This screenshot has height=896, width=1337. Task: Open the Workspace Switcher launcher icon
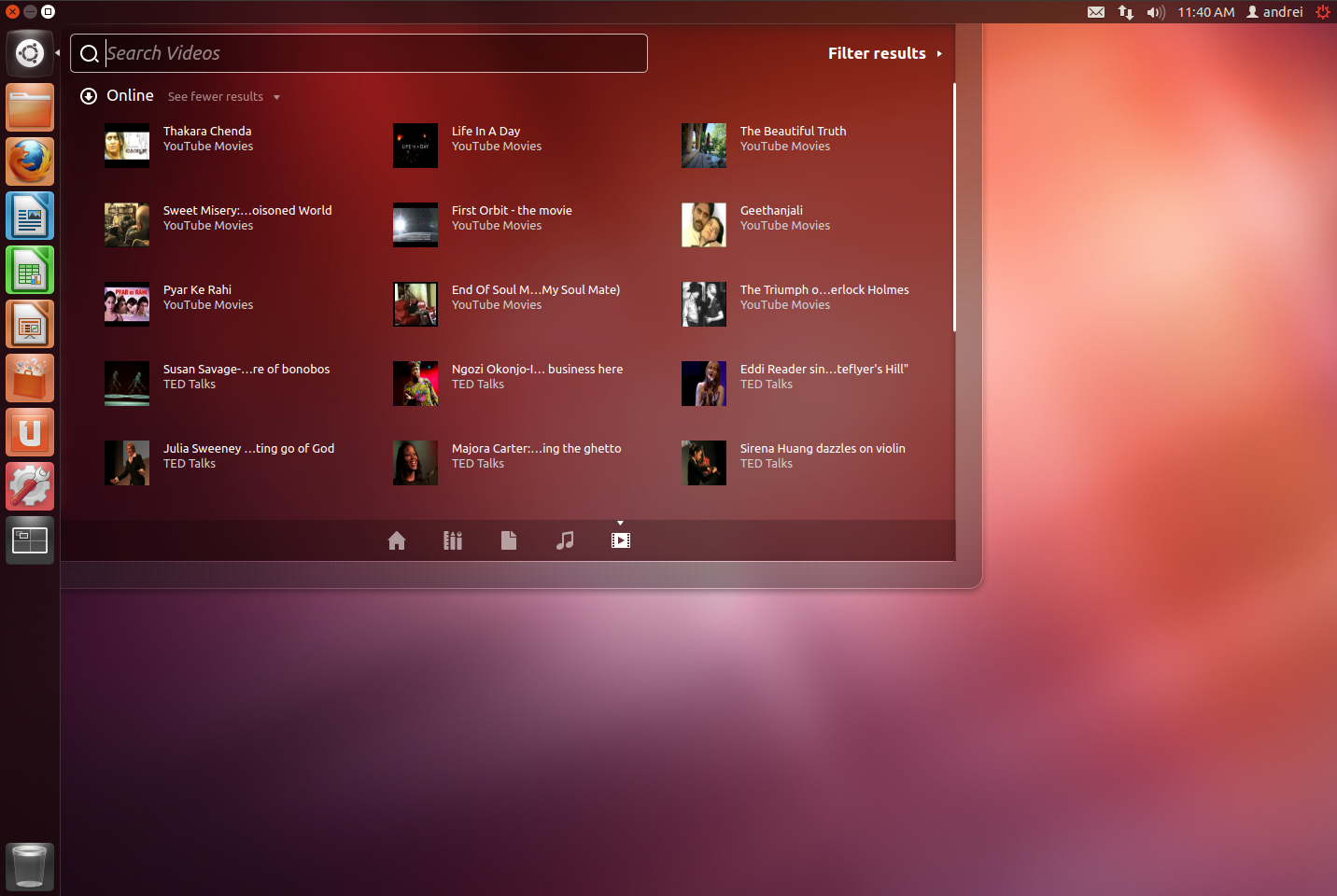click(30, 540)
